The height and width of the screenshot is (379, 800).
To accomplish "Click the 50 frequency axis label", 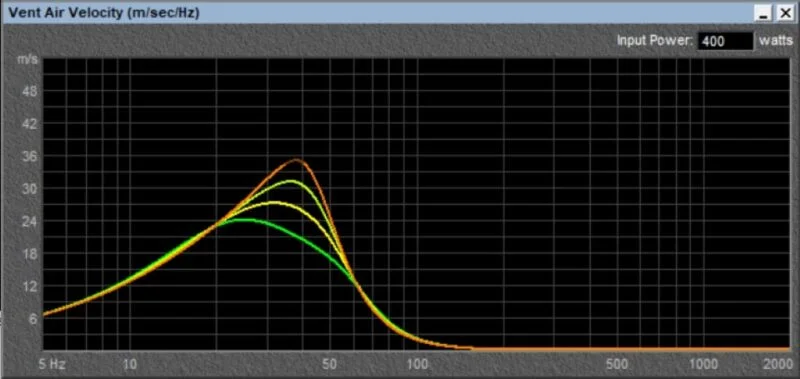I will pos(330,364).
